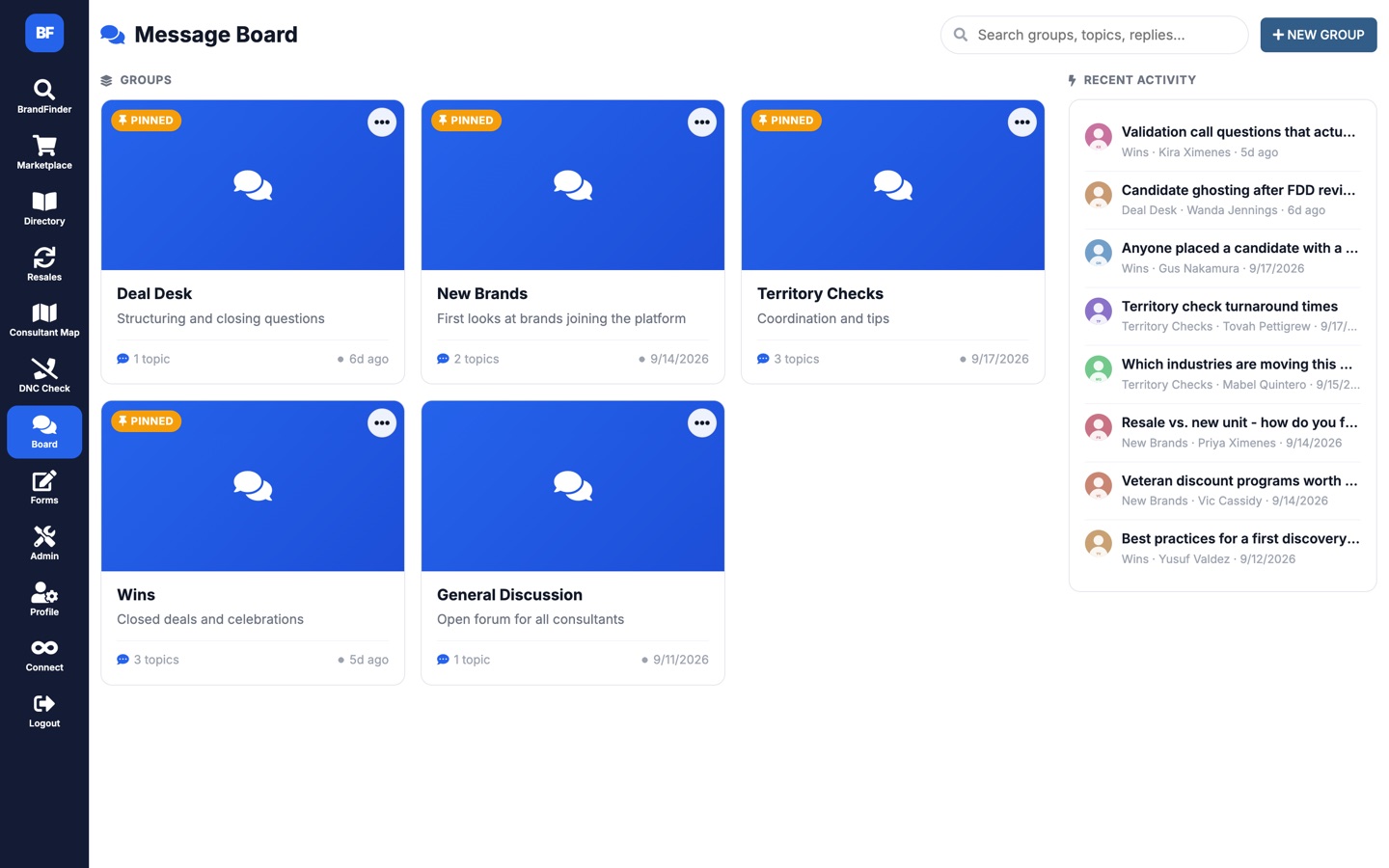The height and width of the screenshot is (868, 1389).
Task: Open options menu on Wins card
Action: (382, 423)
